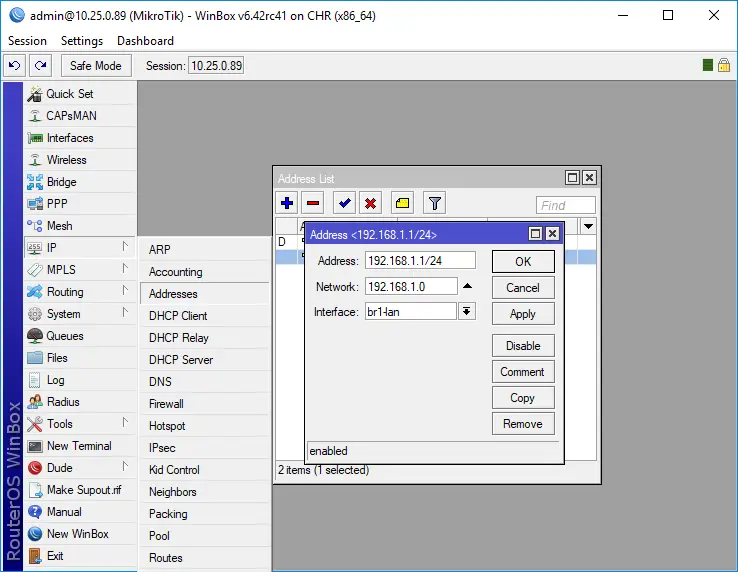Image resolution: width=738 pixels, height=572 pixels.
Task: Click the padlock icon in top right
Action: coord(724,65)
